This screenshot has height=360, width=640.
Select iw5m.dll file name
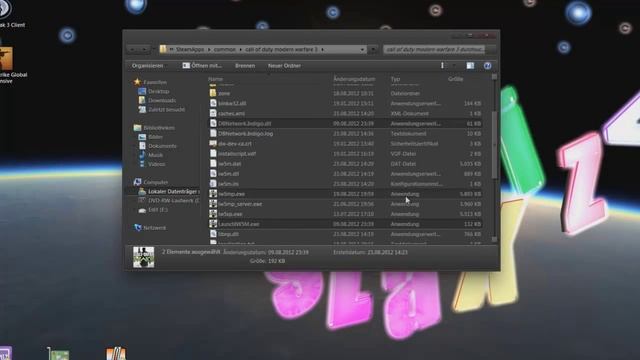click(229, 174)
